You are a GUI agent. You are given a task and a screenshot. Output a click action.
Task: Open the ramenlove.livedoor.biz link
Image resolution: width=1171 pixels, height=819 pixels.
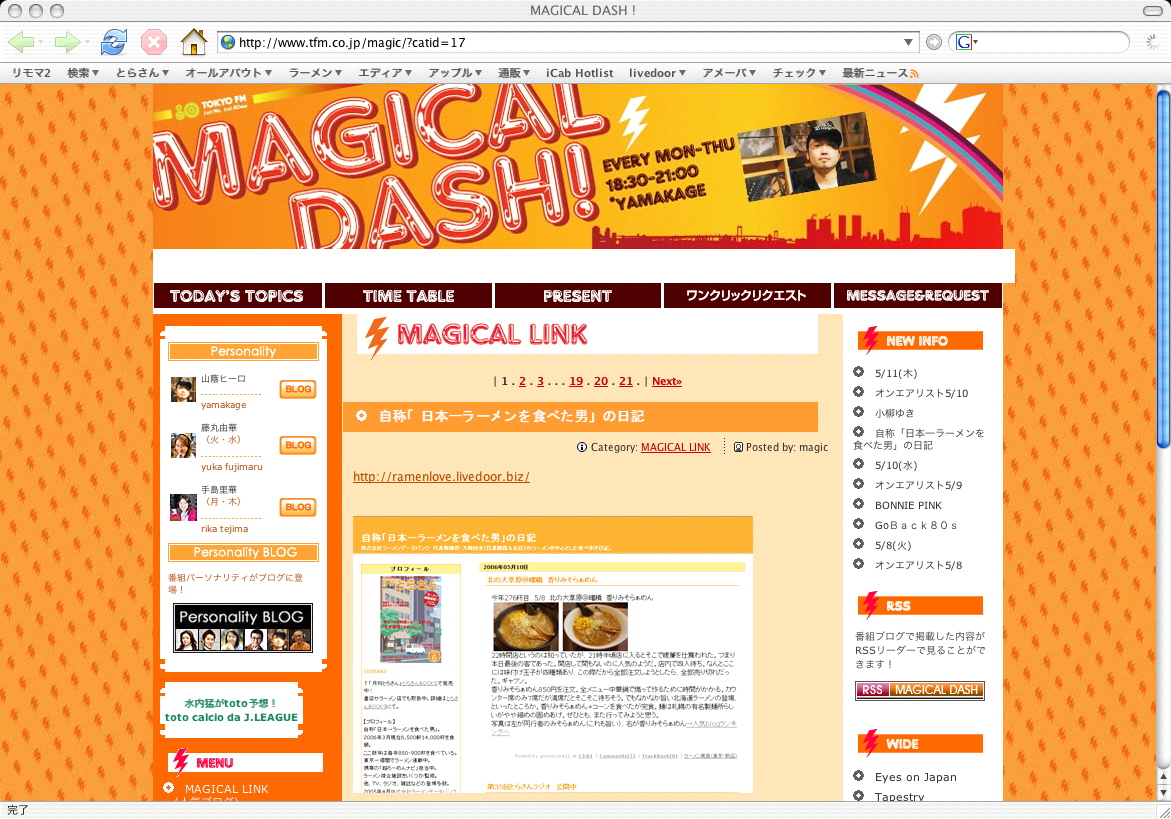click(441, 476)
